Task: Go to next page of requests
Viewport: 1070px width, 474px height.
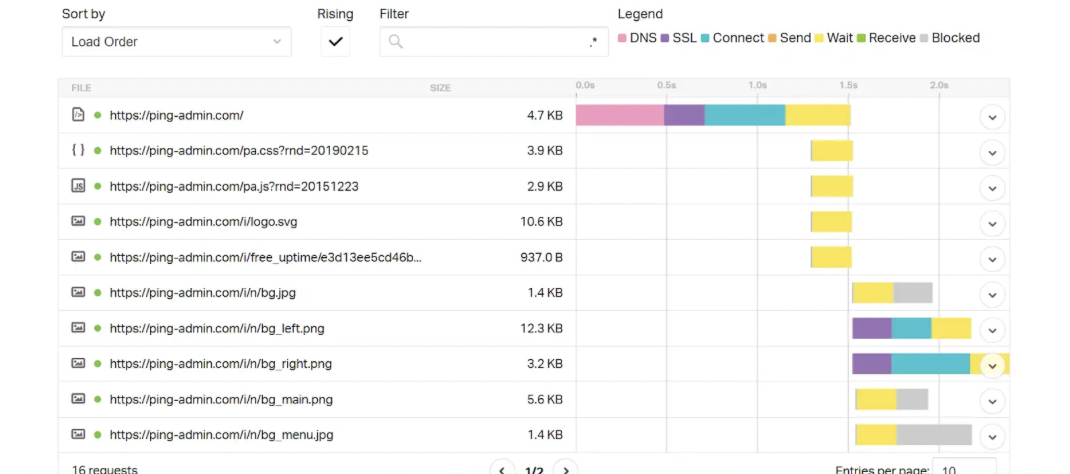Action: click(566, 470)
